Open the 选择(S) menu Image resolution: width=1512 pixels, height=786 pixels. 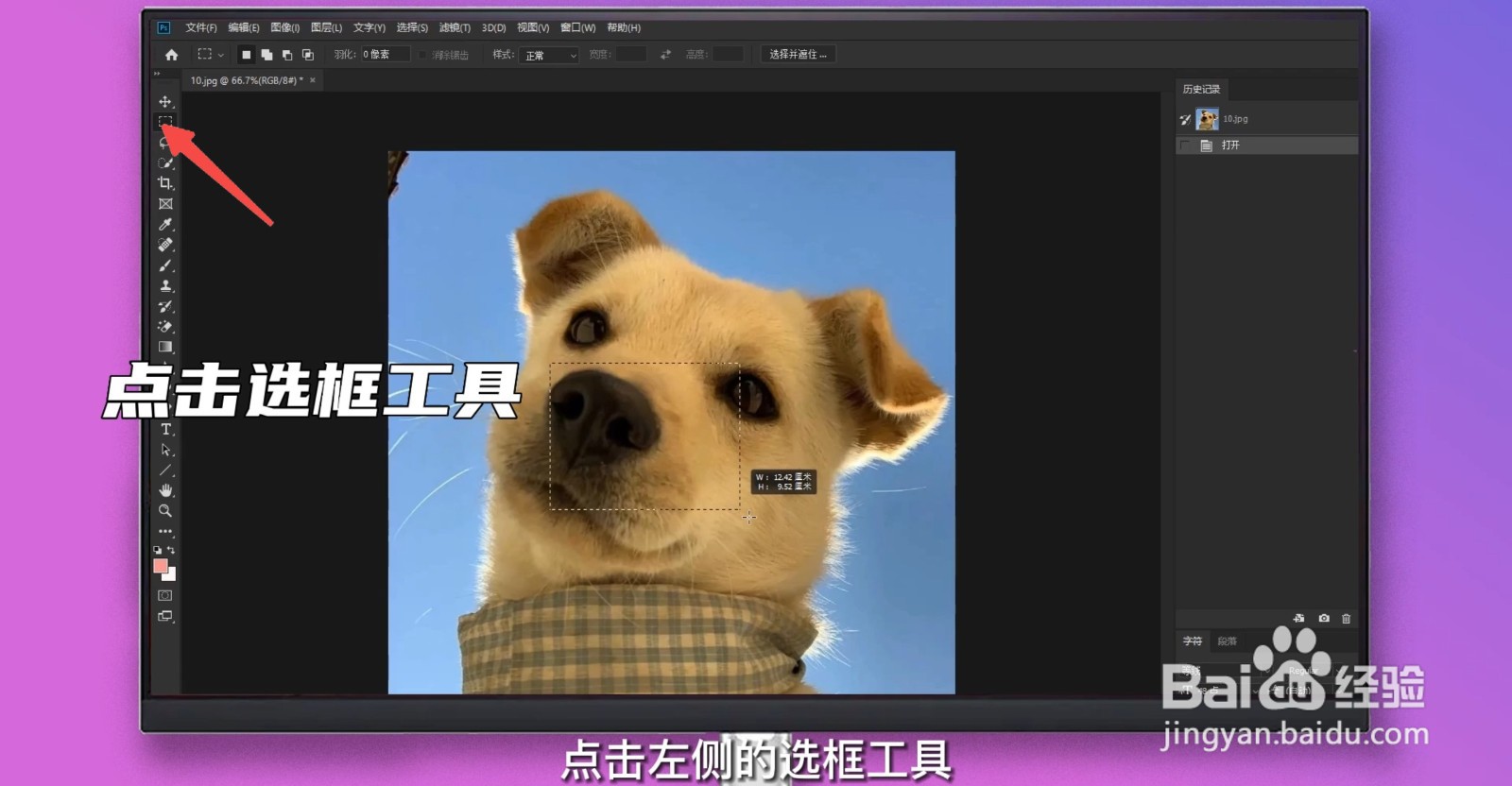(x=412, y=28)
